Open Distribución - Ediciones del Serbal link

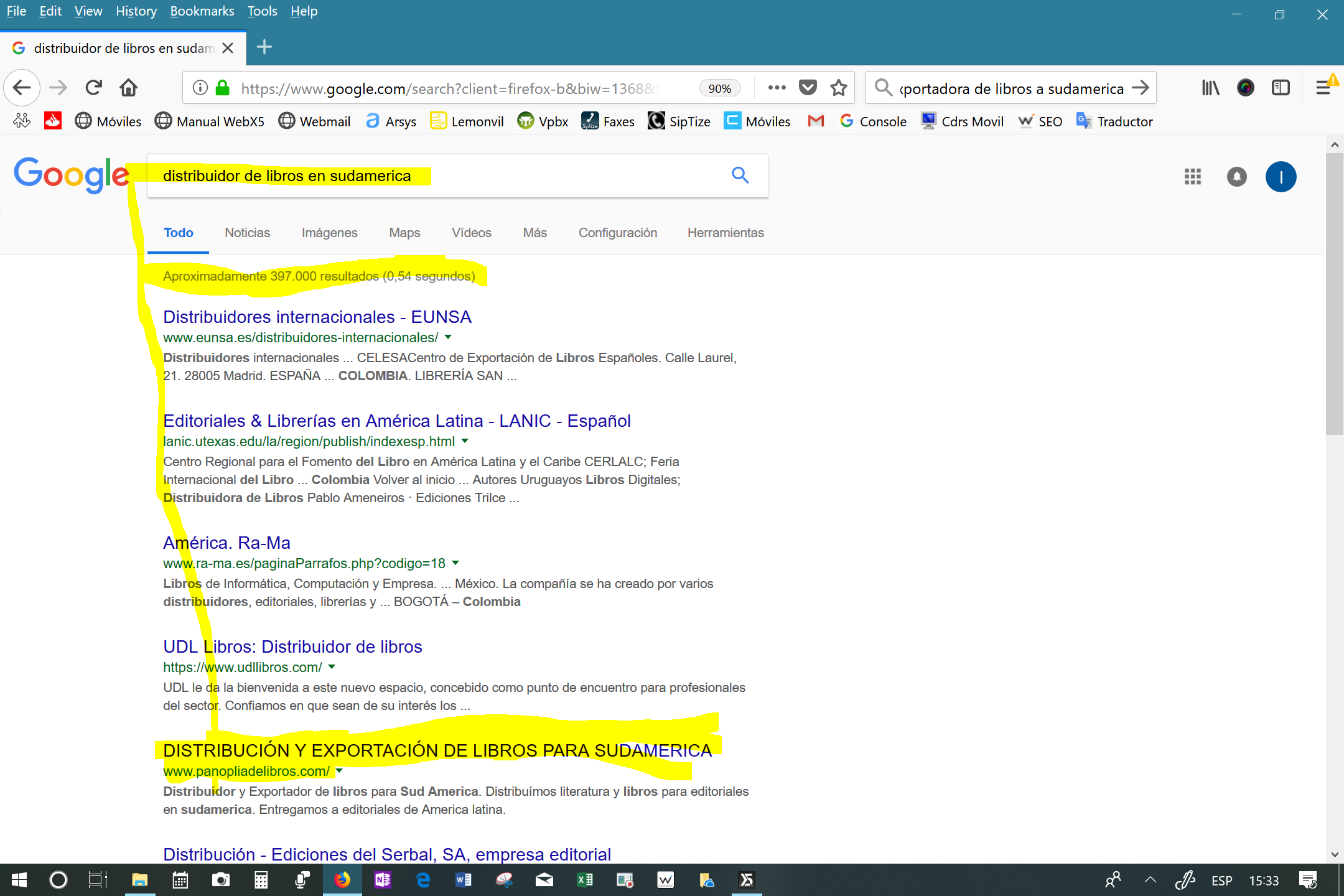click(x=387, y=854)
